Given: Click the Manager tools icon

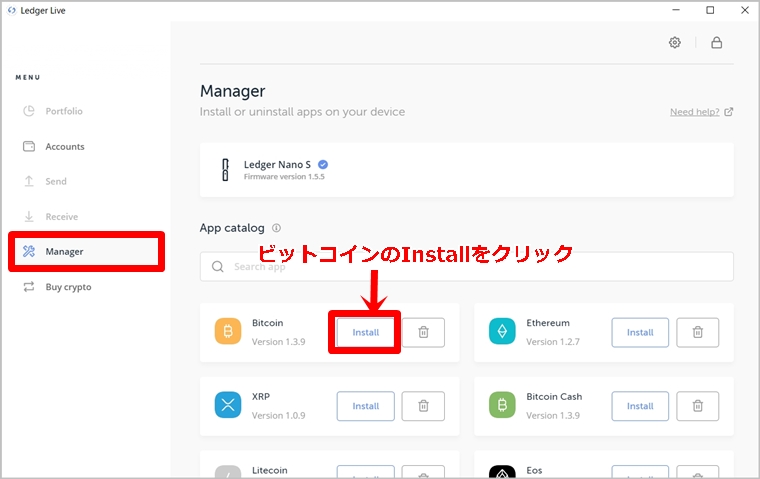Looking at the screenshot, I should pos(29,251).
